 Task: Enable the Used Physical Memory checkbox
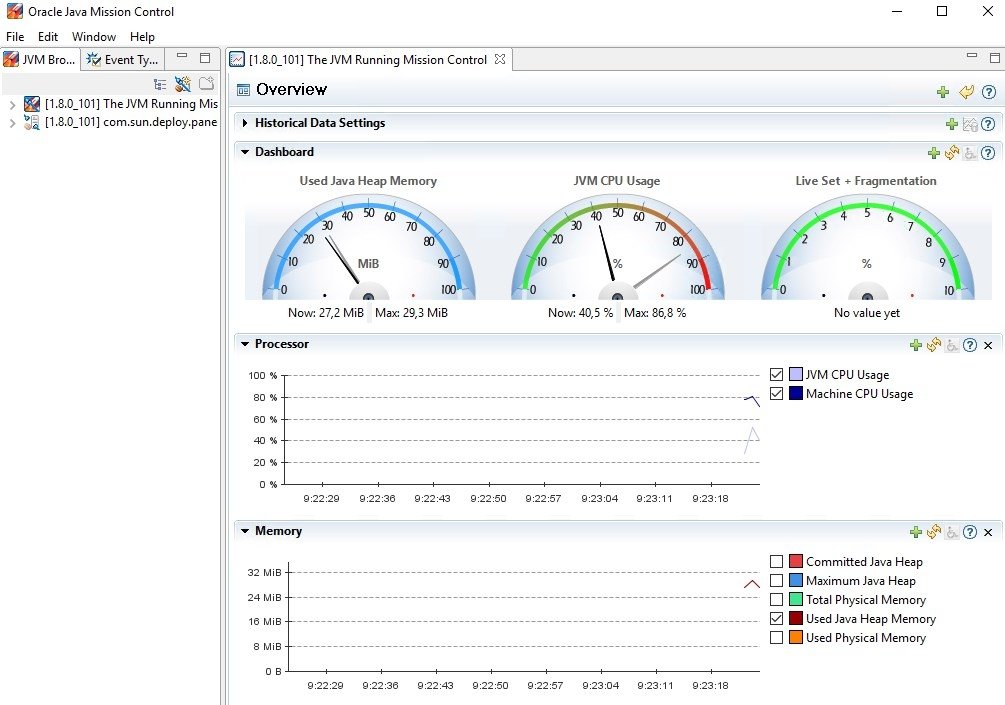pos(776,638)
